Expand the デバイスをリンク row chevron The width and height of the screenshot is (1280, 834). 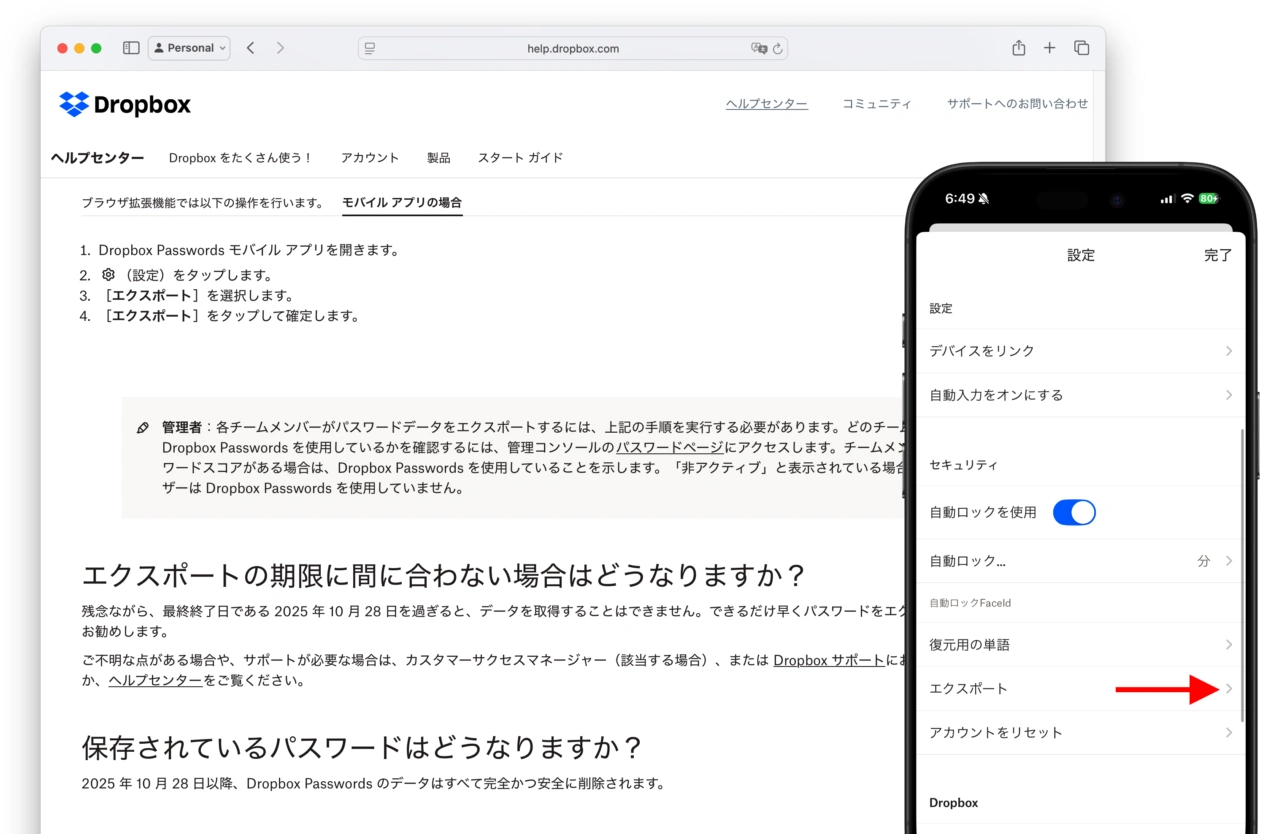tap(1228, 351)
